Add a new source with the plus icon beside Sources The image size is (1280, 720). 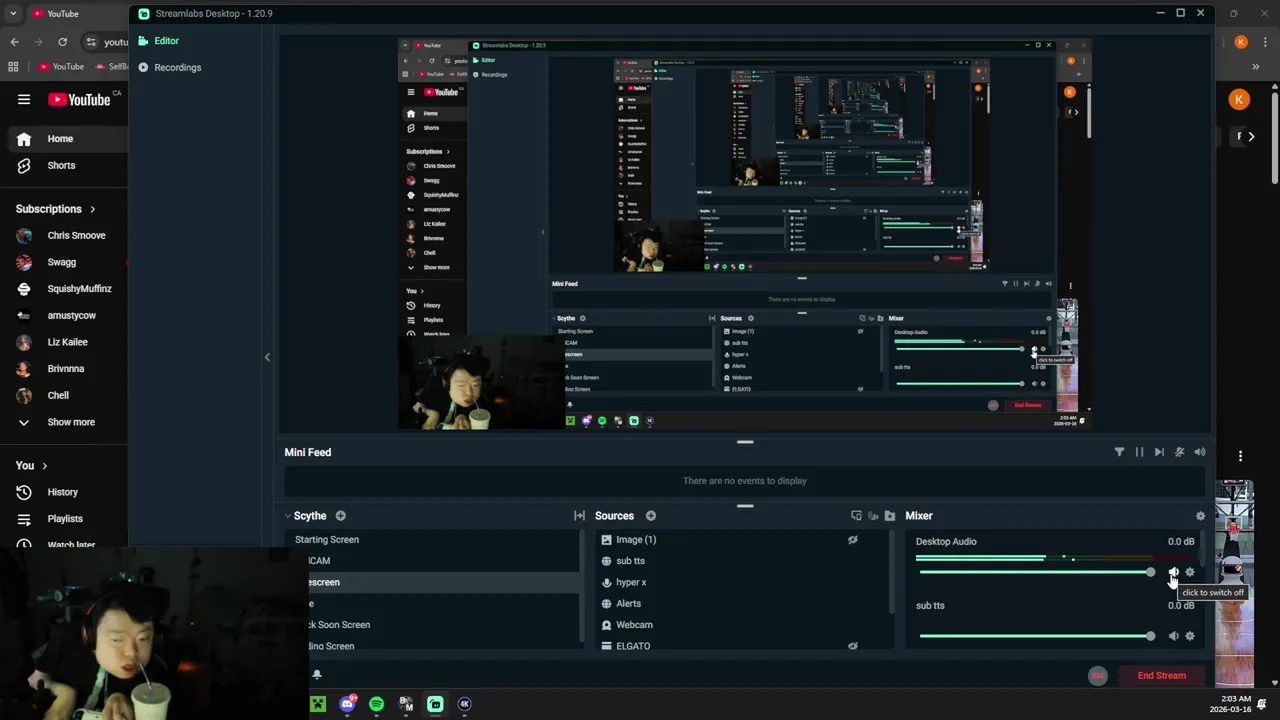point(650,516)
